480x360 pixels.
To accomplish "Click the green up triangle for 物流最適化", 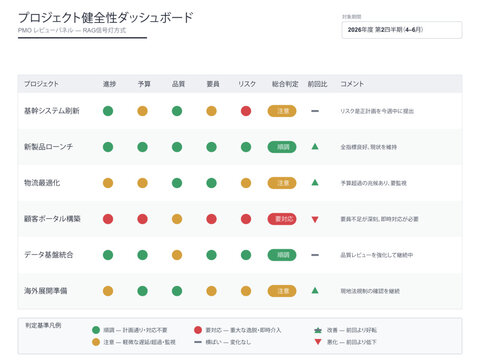I will point(315,182).
